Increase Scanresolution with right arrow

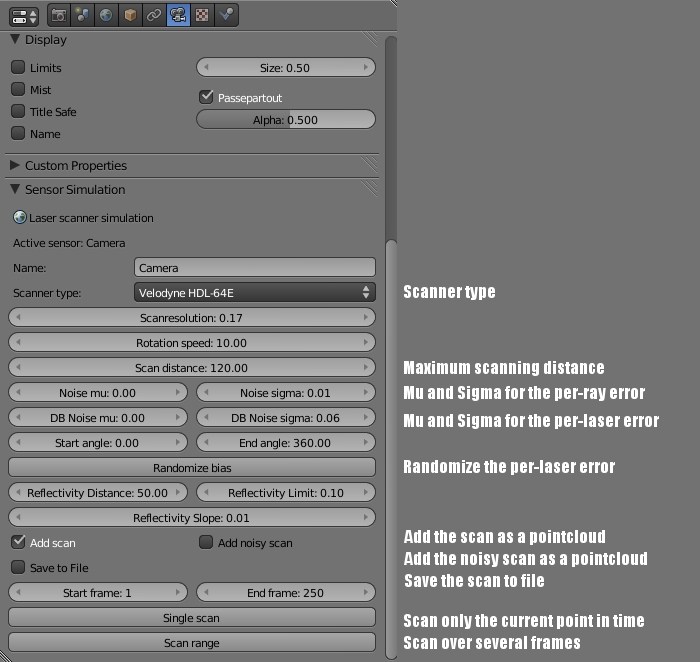366,317
